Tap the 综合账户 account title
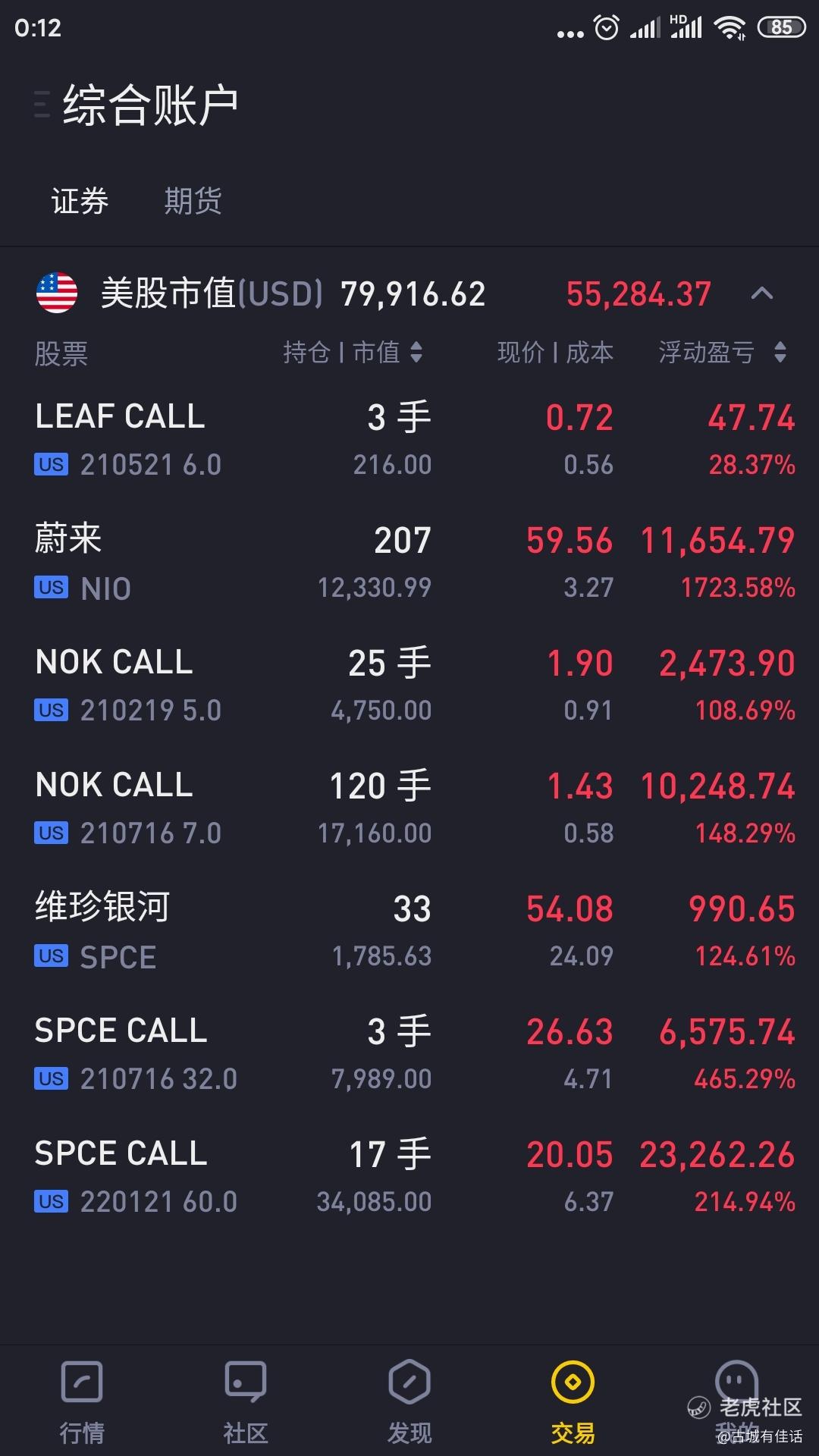This screenshot has height=1456, width=819. click(150, 105)
